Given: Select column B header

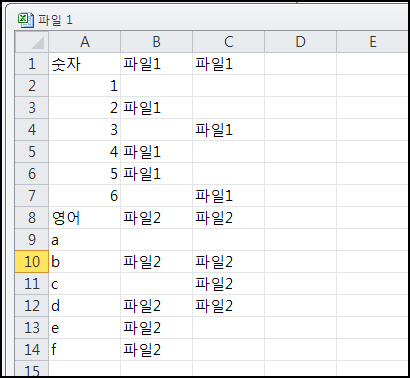Looking at the screenshot, I should point(156,42).
